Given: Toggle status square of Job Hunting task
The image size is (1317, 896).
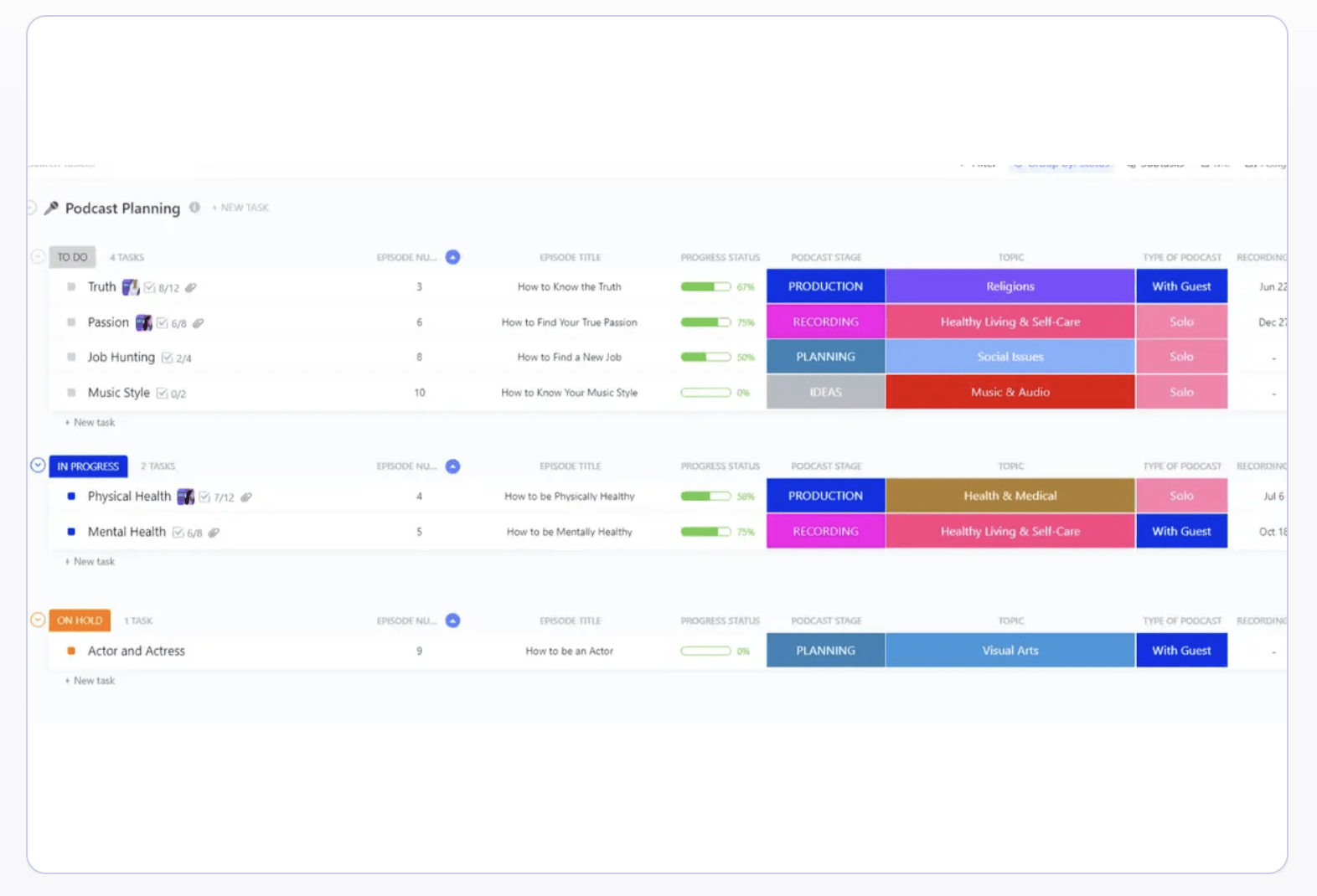Looking at the screenshot, I should click(x=71, y=358).
